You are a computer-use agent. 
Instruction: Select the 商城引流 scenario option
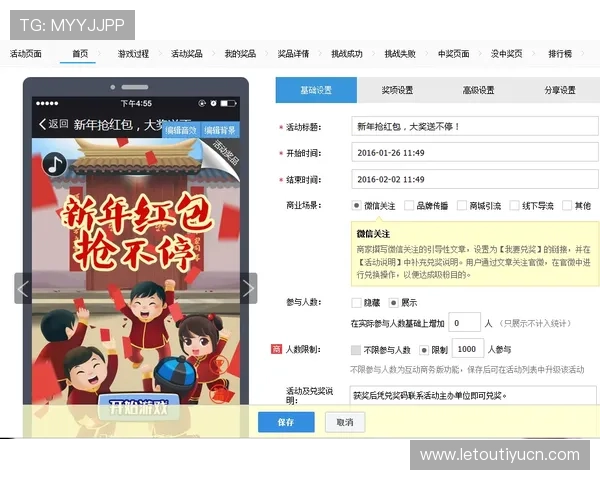click(x=462, y=206)
